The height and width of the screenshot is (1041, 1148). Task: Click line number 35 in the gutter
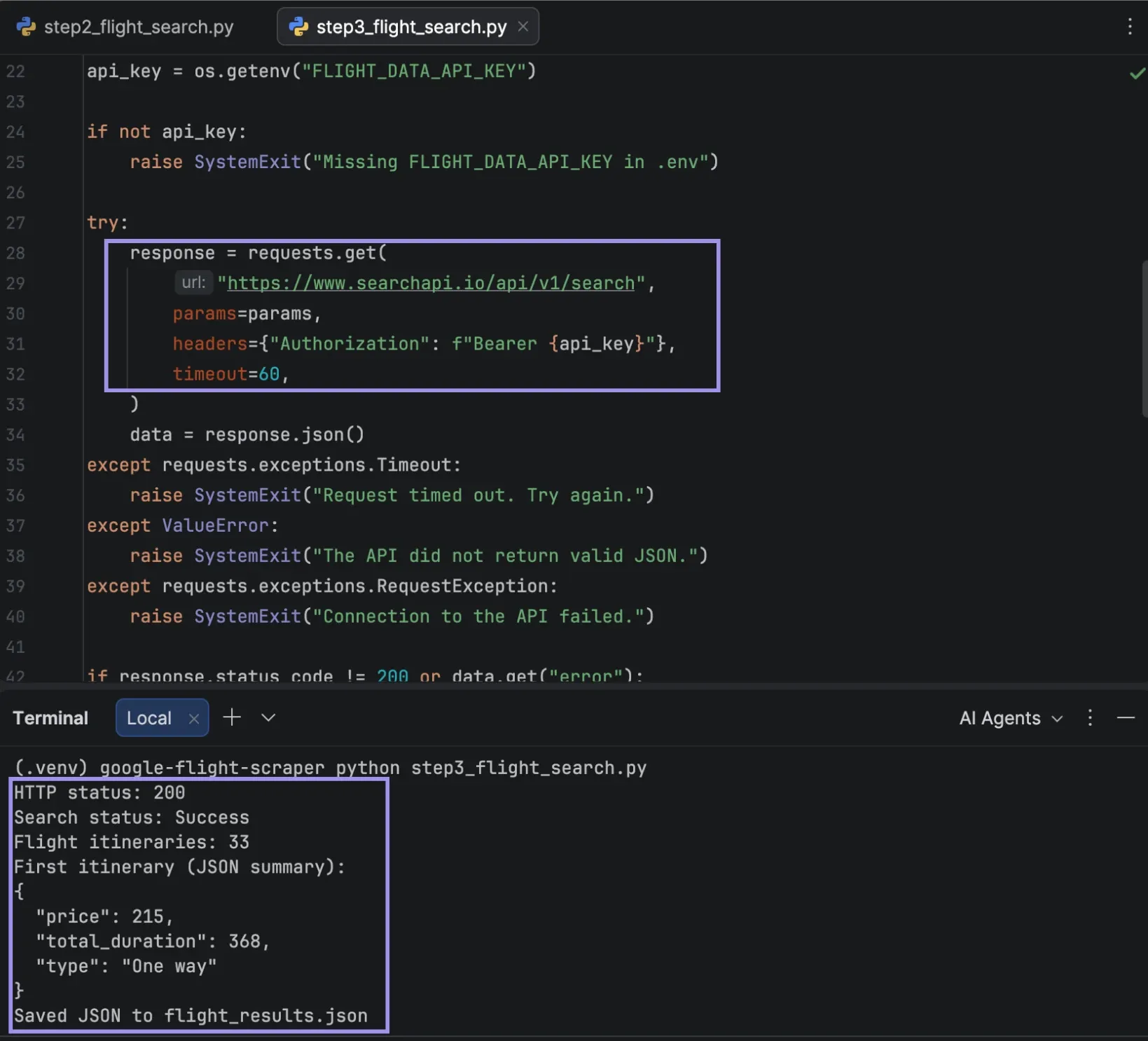click(x=15, y=465)
